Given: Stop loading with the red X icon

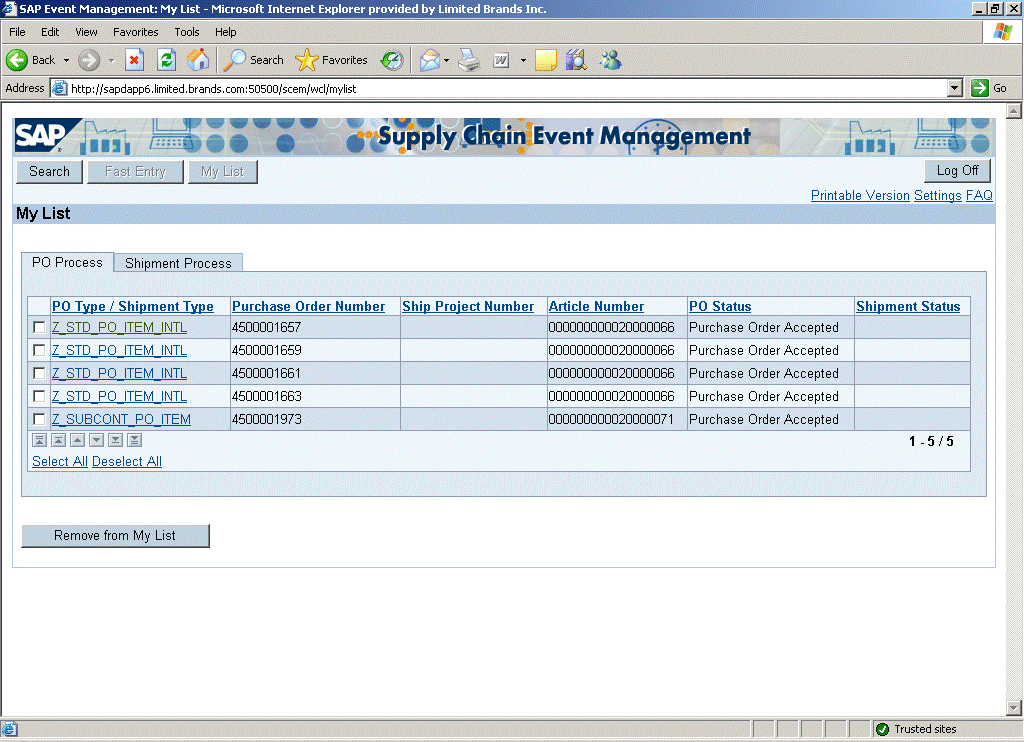Looking at the screenshot, I should (134, 60).
